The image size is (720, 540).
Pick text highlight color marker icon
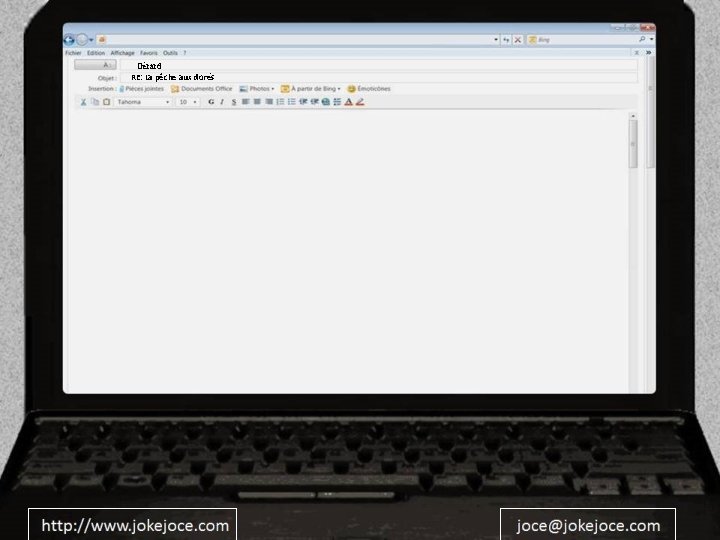point(360,102)
